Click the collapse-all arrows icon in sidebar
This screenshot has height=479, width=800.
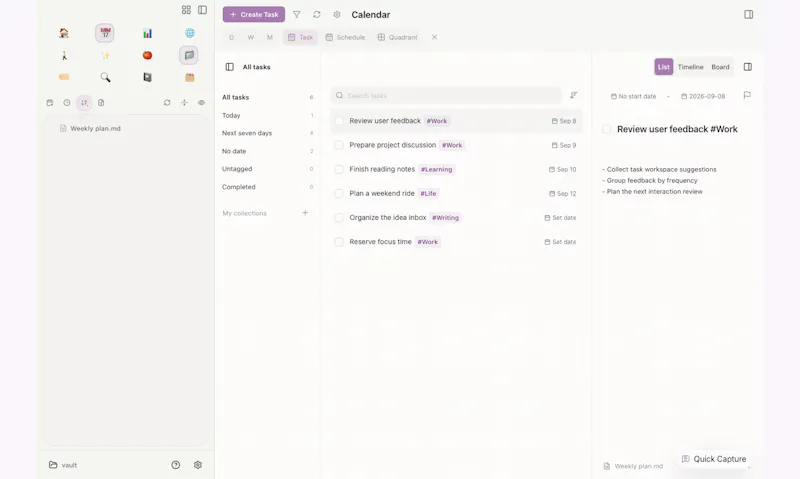pyautogui.click(x=184, y=103)
